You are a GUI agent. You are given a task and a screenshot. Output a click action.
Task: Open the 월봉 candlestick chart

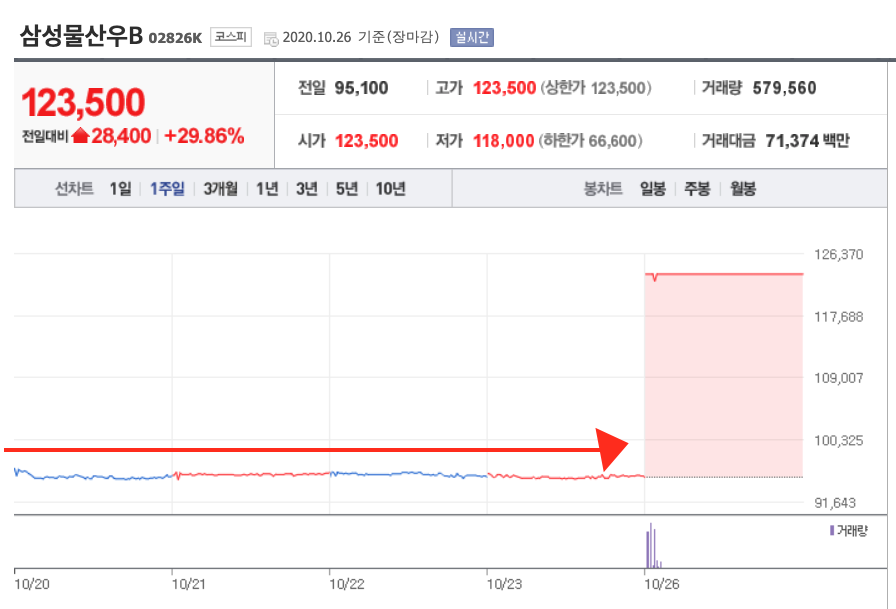click(x=743, y=189)
